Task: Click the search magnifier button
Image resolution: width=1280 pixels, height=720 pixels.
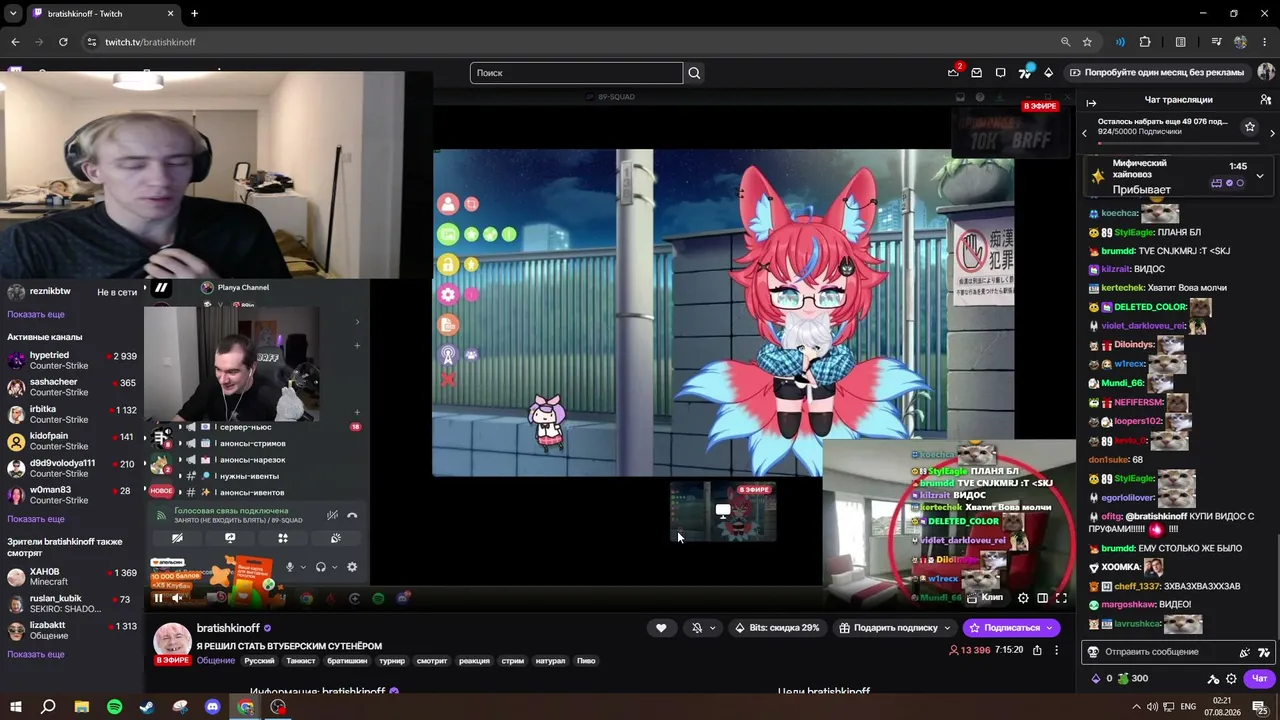Action: [694, 72]
